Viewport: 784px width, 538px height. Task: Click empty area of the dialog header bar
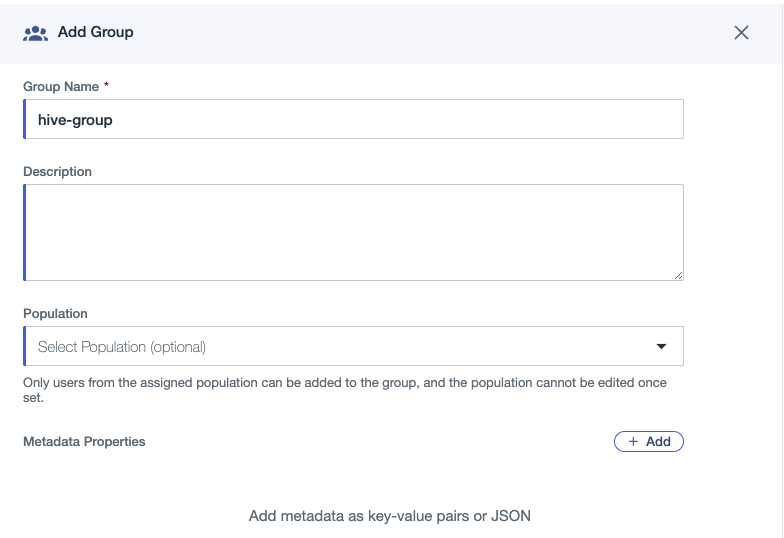[x=430, y=33]
